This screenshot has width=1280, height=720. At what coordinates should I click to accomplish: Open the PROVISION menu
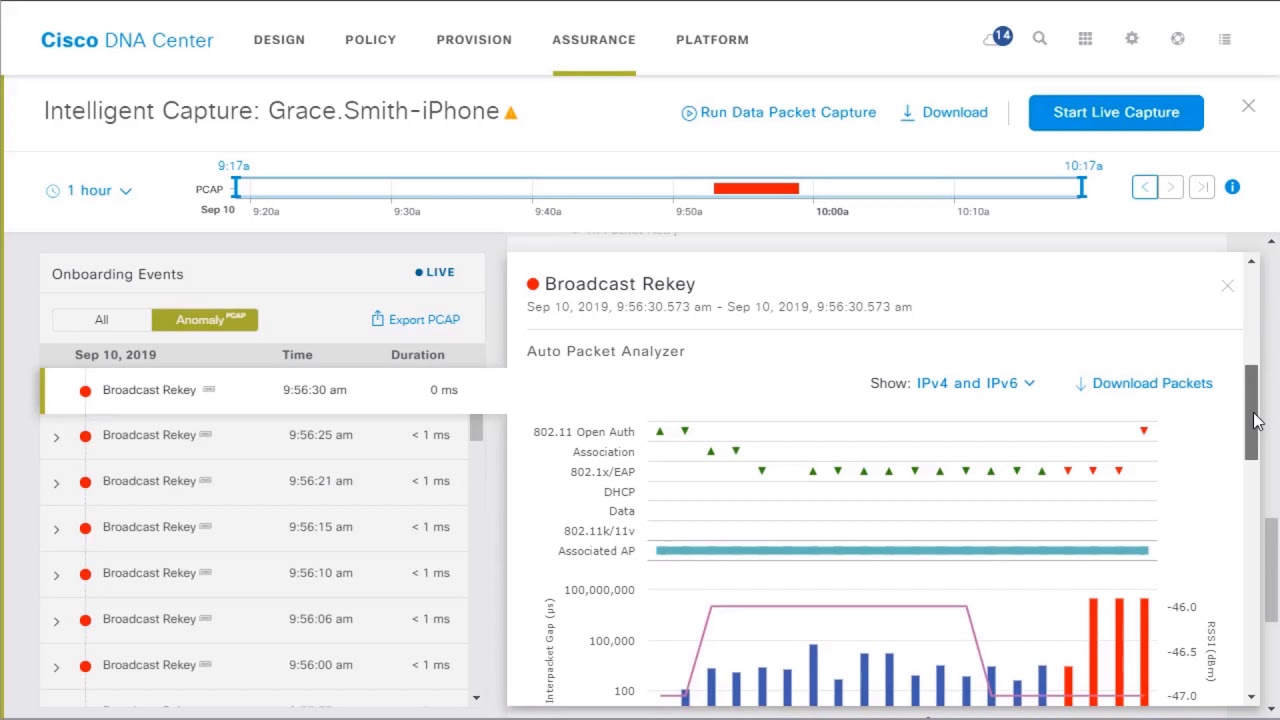click(474, 40)
